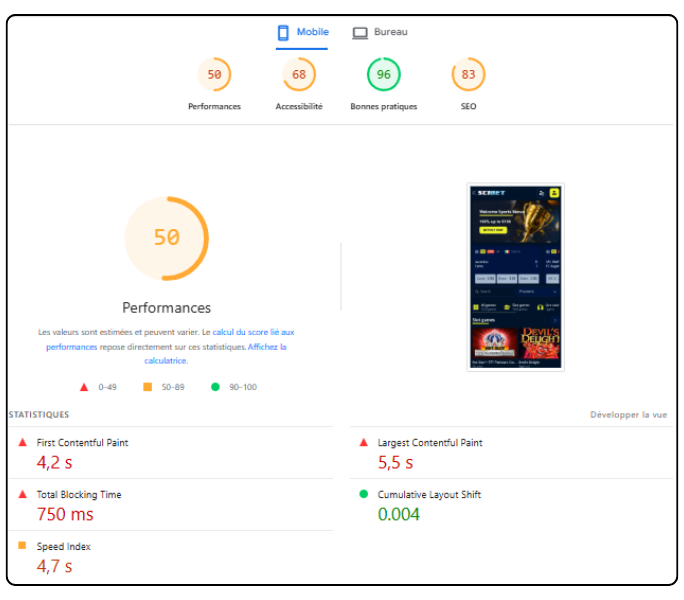Click the red triangle 0–49 legend marker

[83, 386]
